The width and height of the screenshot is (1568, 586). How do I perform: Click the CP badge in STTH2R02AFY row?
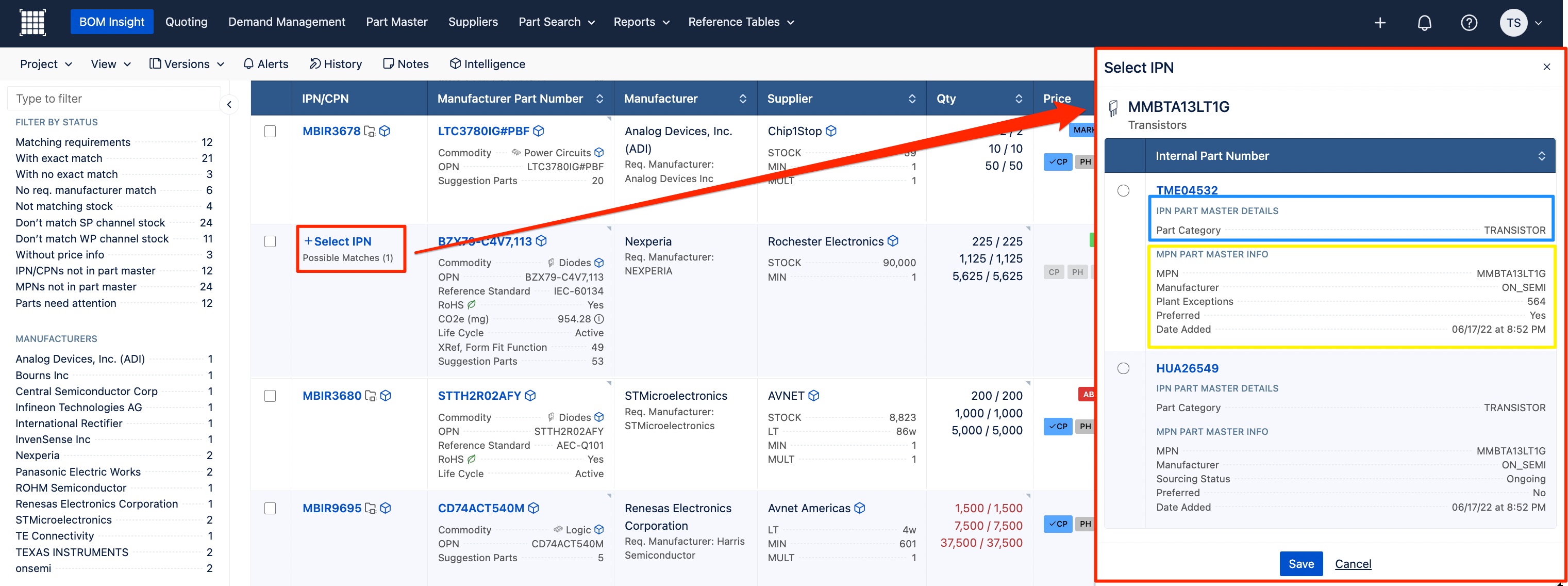click(x=1058, y=427)
